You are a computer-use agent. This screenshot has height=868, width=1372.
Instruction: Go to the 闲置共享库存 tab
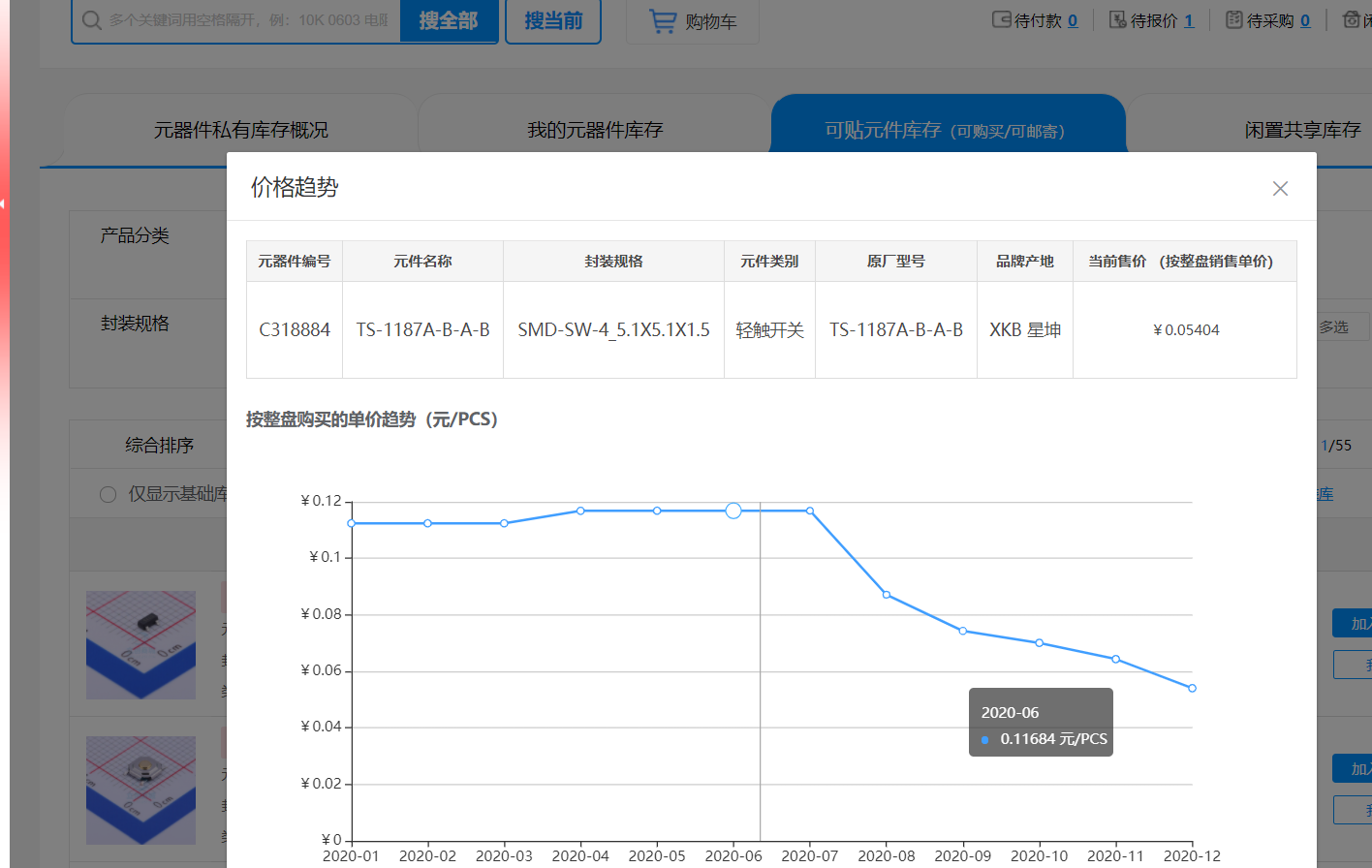(x=1302, y=130)
